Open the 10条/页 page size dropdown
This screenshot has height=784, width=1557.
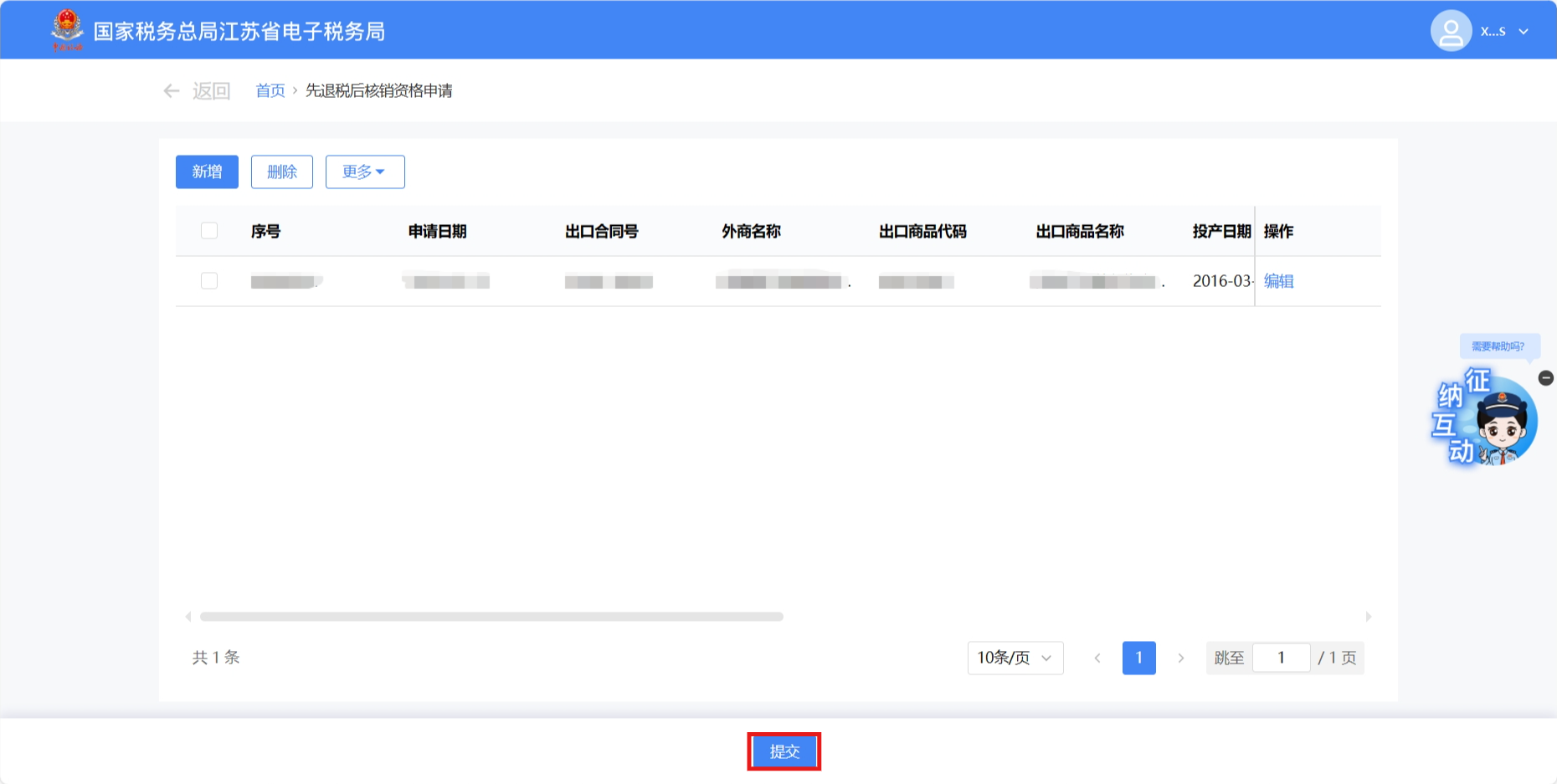click(1015, 658)
